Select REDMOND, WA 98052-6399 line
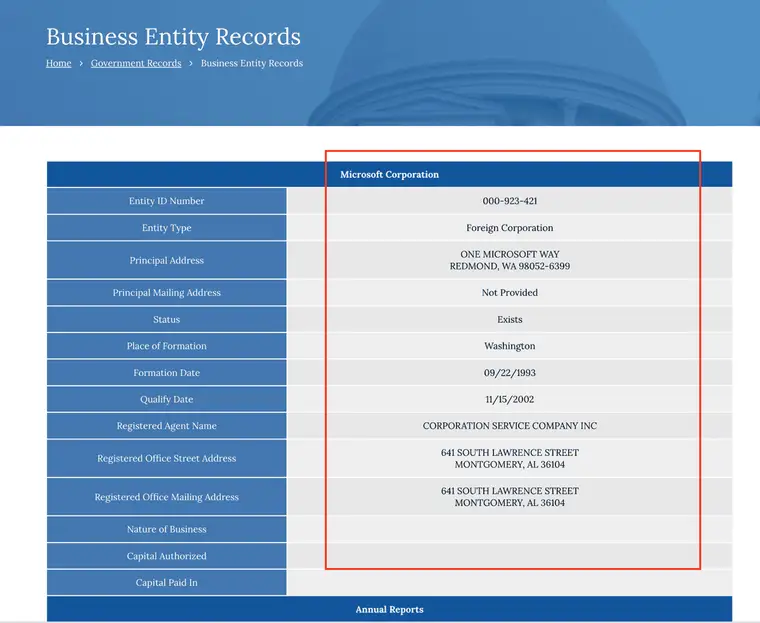 pyautogui.click(x=510, y=266)
